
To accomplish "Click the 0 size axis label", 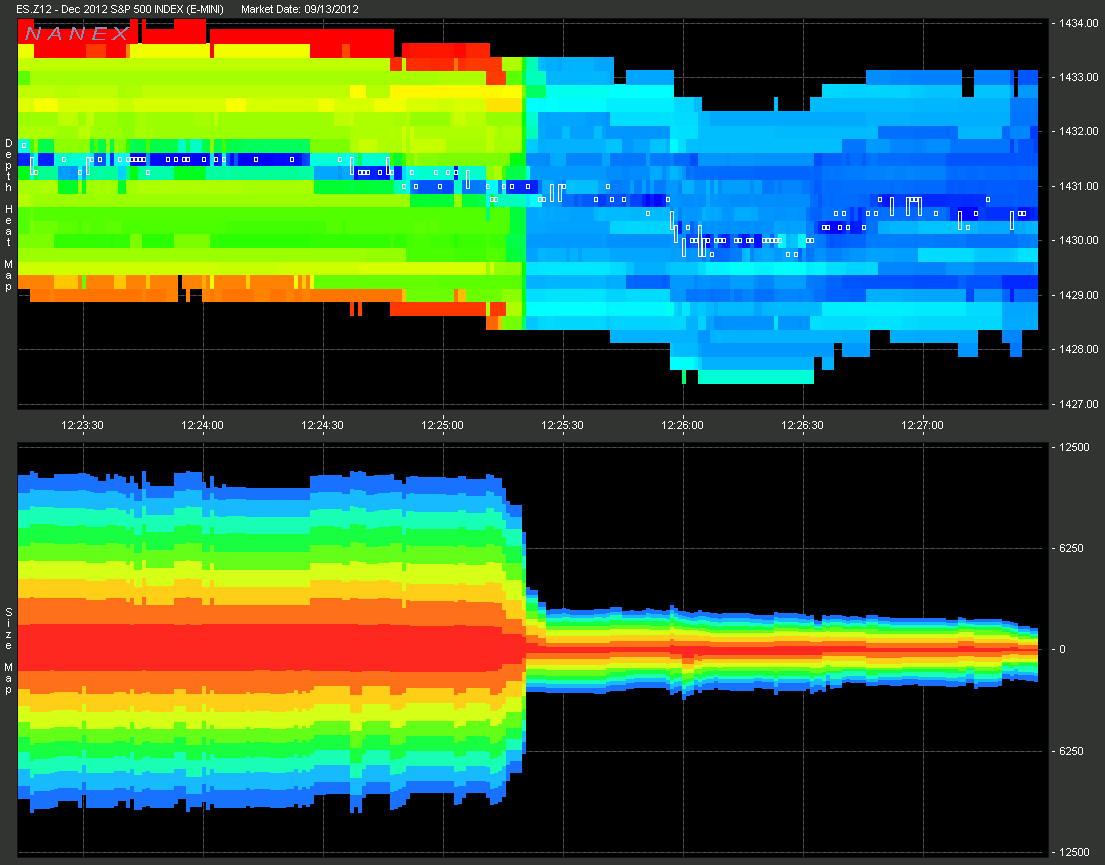I will tap(1063, 649).
